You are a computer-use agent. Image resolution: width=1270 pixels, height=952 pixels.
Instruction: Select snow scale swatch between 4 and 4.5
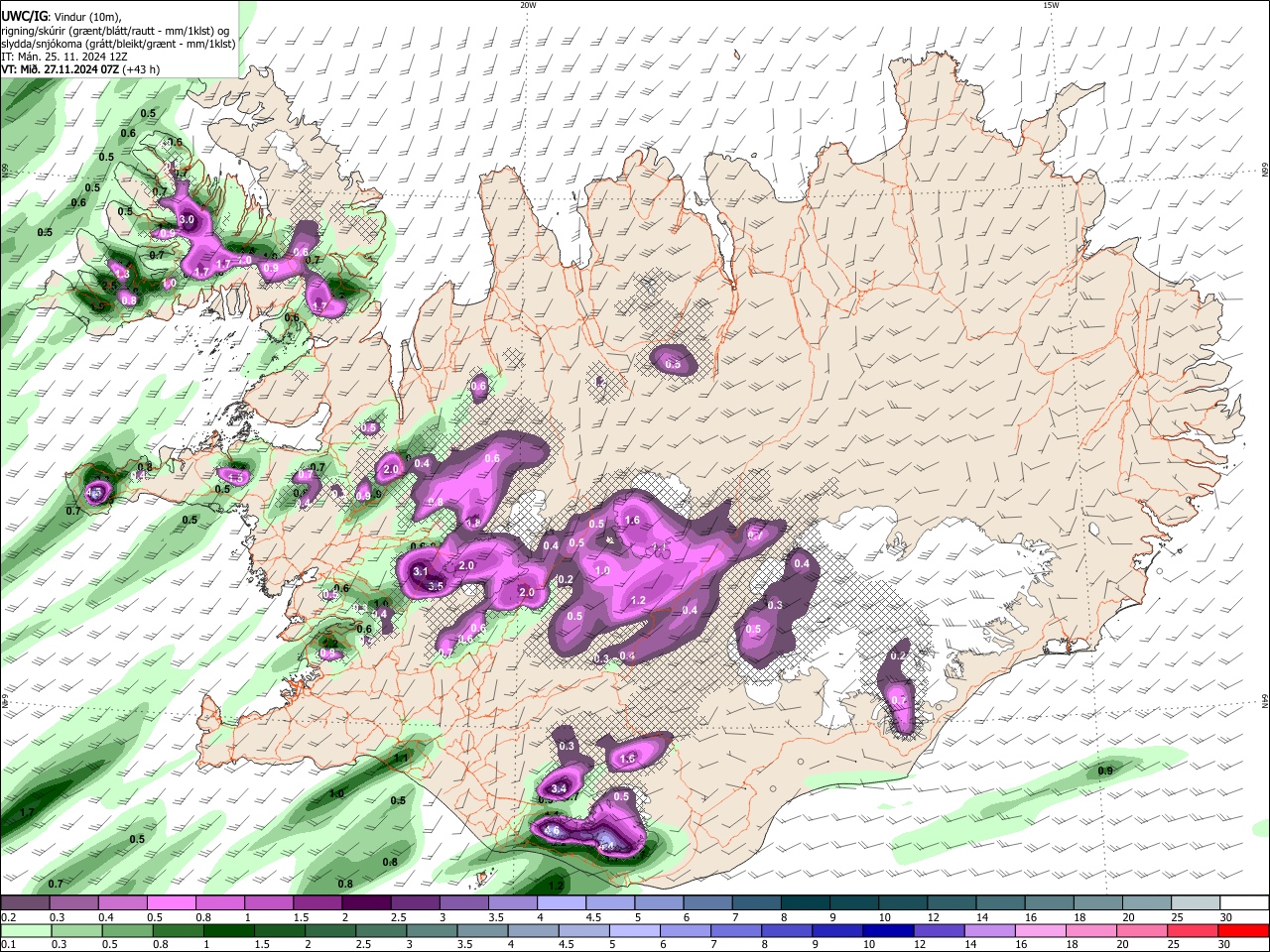tap(562, 903)
